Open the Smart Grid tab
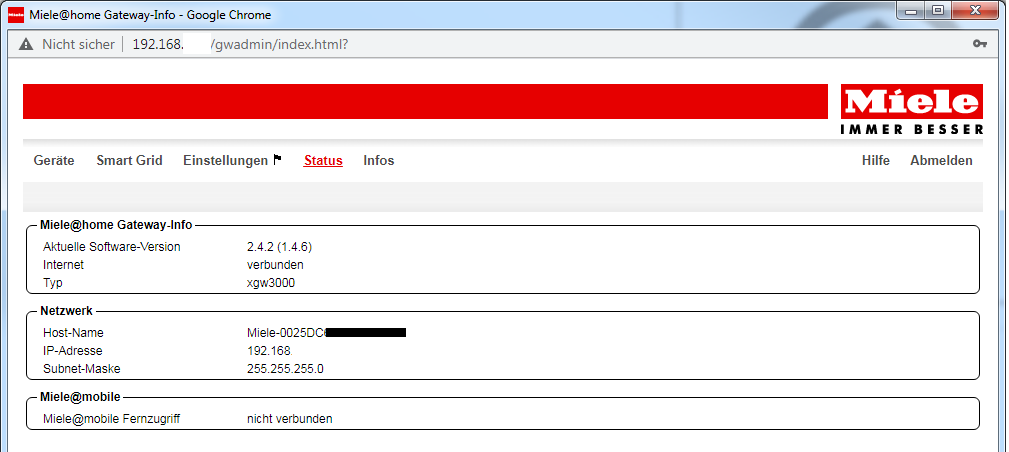 pos(129,161)
